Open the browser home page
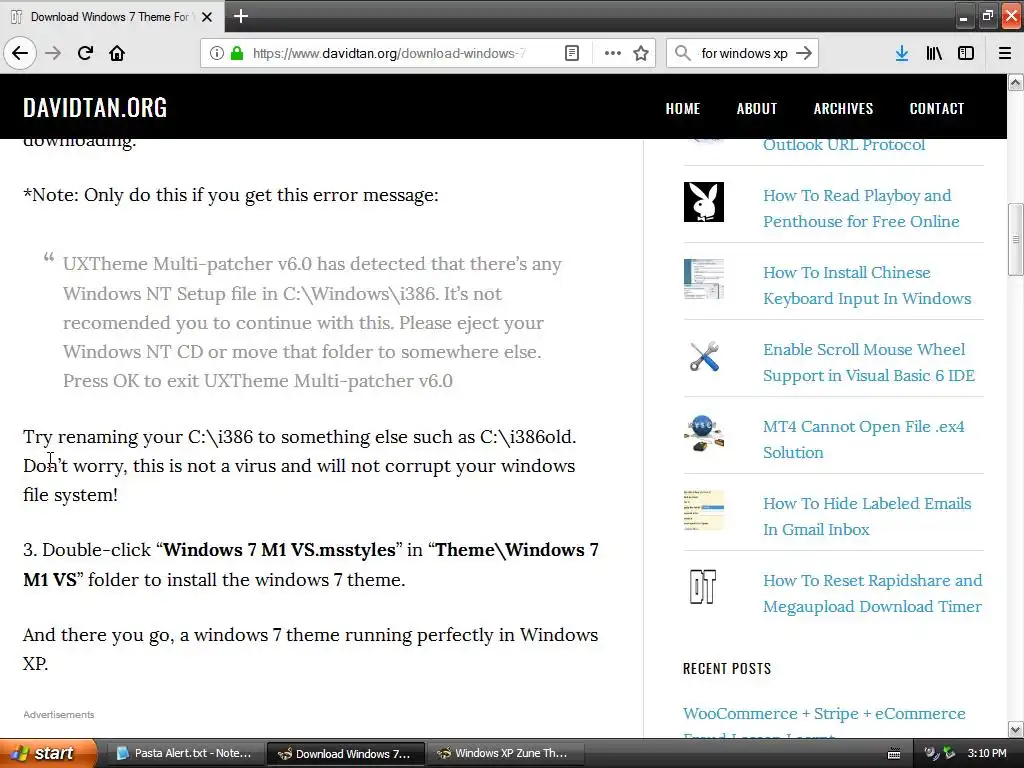 [117, 53]
